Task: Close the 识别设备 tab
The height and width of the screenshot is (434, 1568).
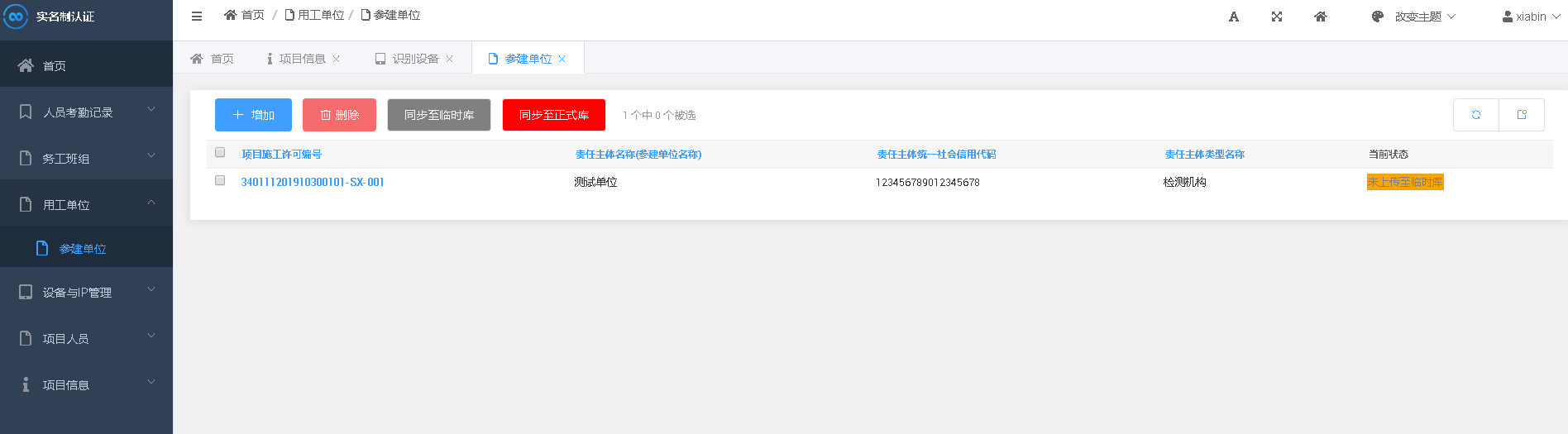Action: click(x=450, y=59)
